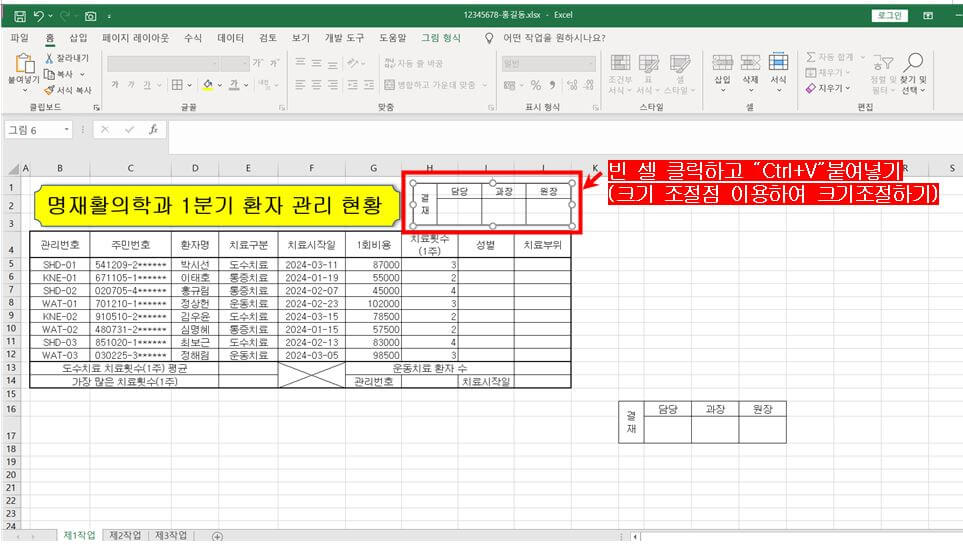
Task: Switch to the 데이터 tab
Action: pyautogui.click(x=230, y=38)
